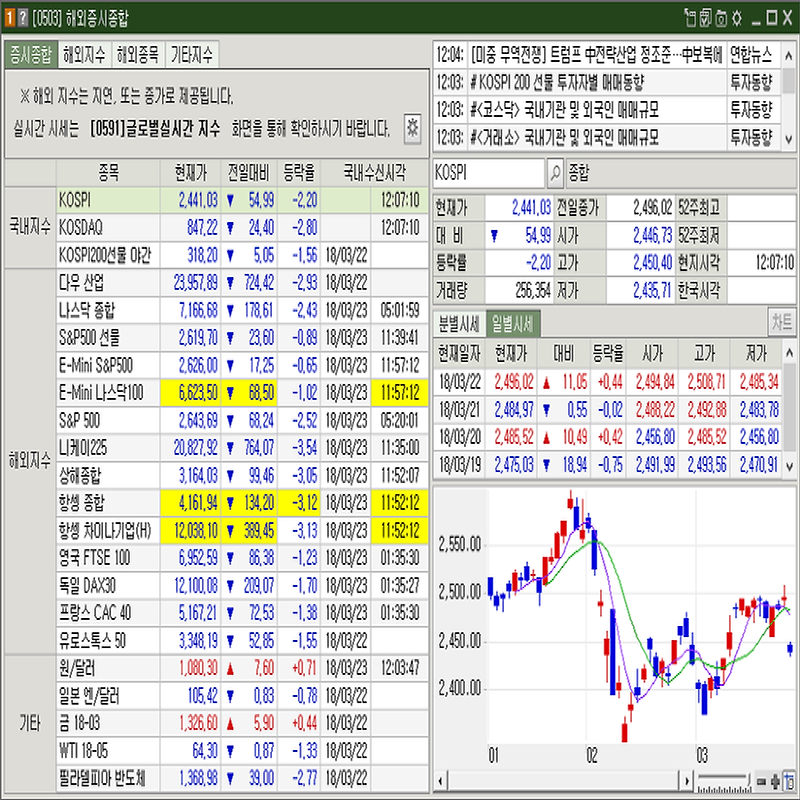The width and height of the screenshot is (800, 800).
Task: Toggle the chart option icon at bottom right corner
Action: point(789,780)
